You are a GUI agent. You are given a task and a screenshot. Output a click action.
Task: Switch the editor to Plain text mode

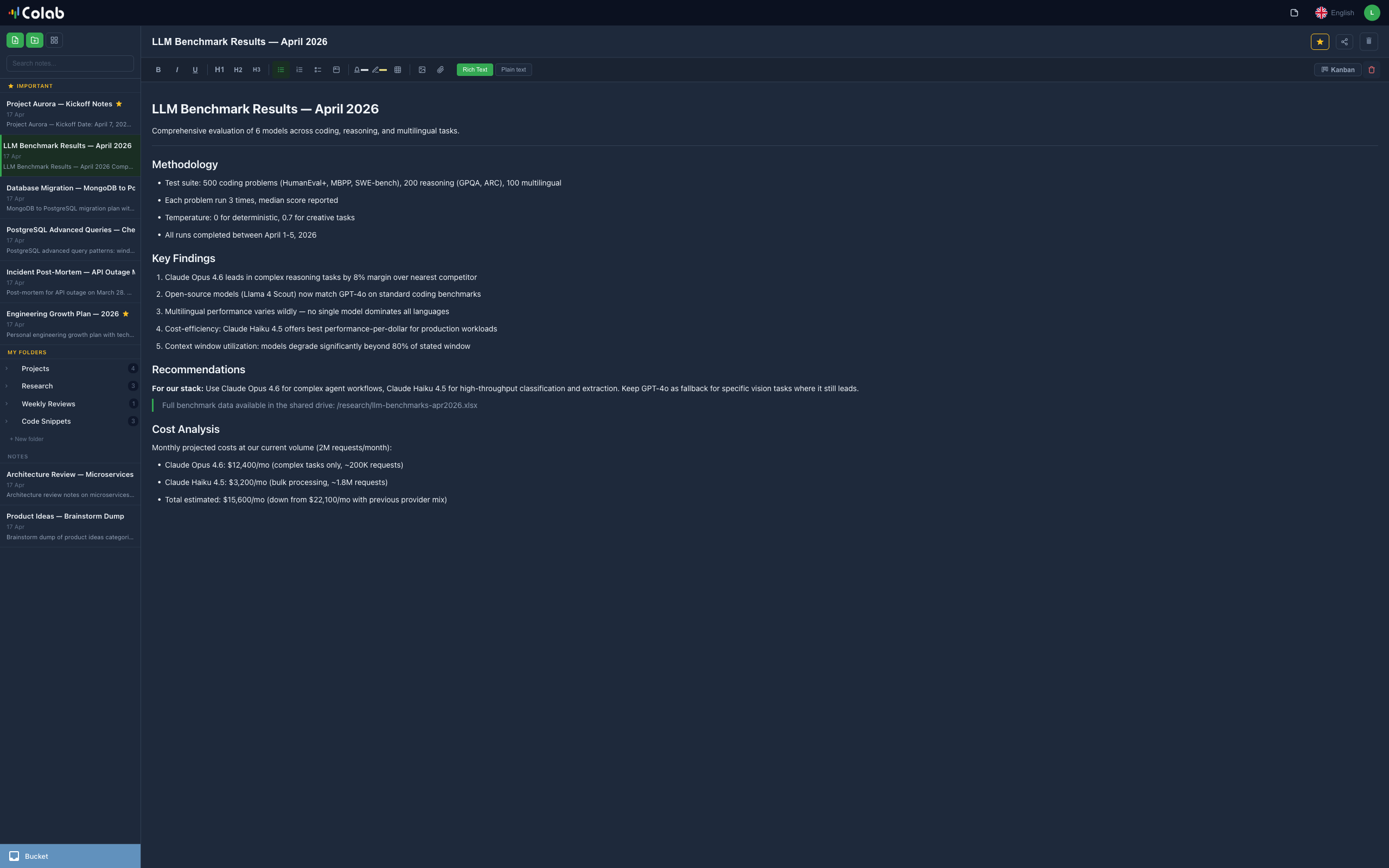pos(513,69)
